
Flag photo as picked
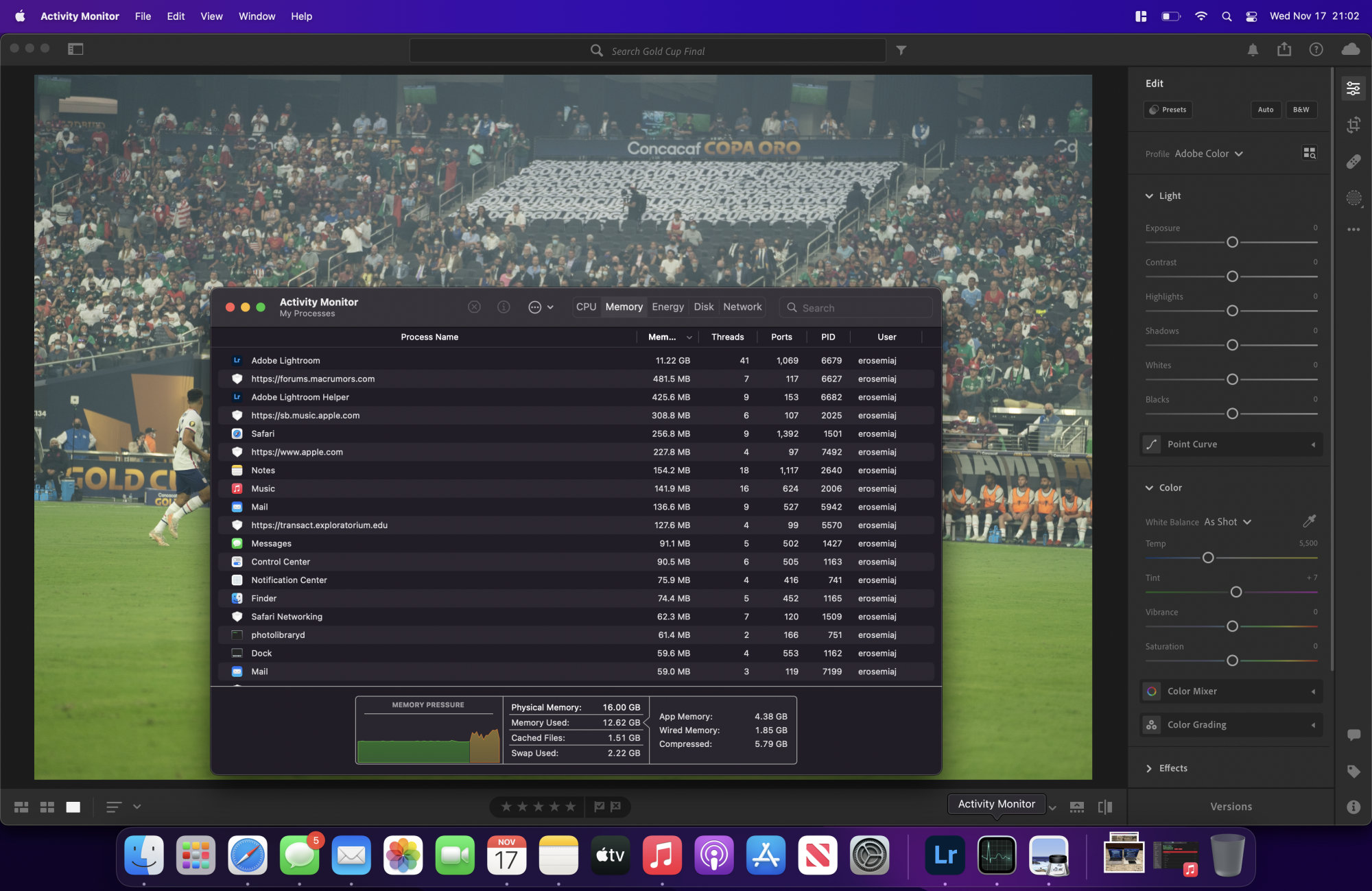599,807
